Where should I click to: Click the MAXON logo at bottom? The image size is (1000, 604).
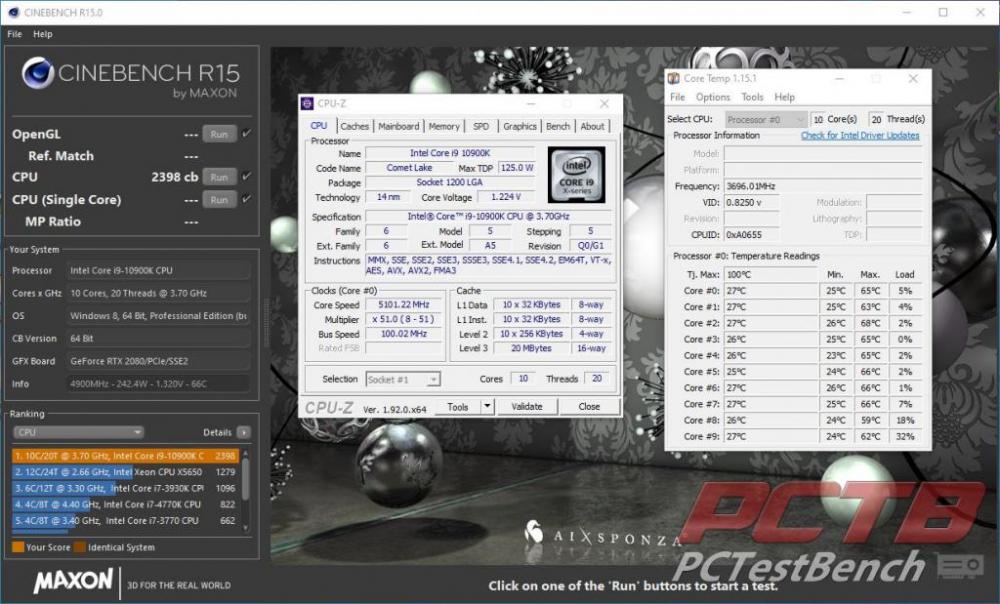click(x=73, y=581)
